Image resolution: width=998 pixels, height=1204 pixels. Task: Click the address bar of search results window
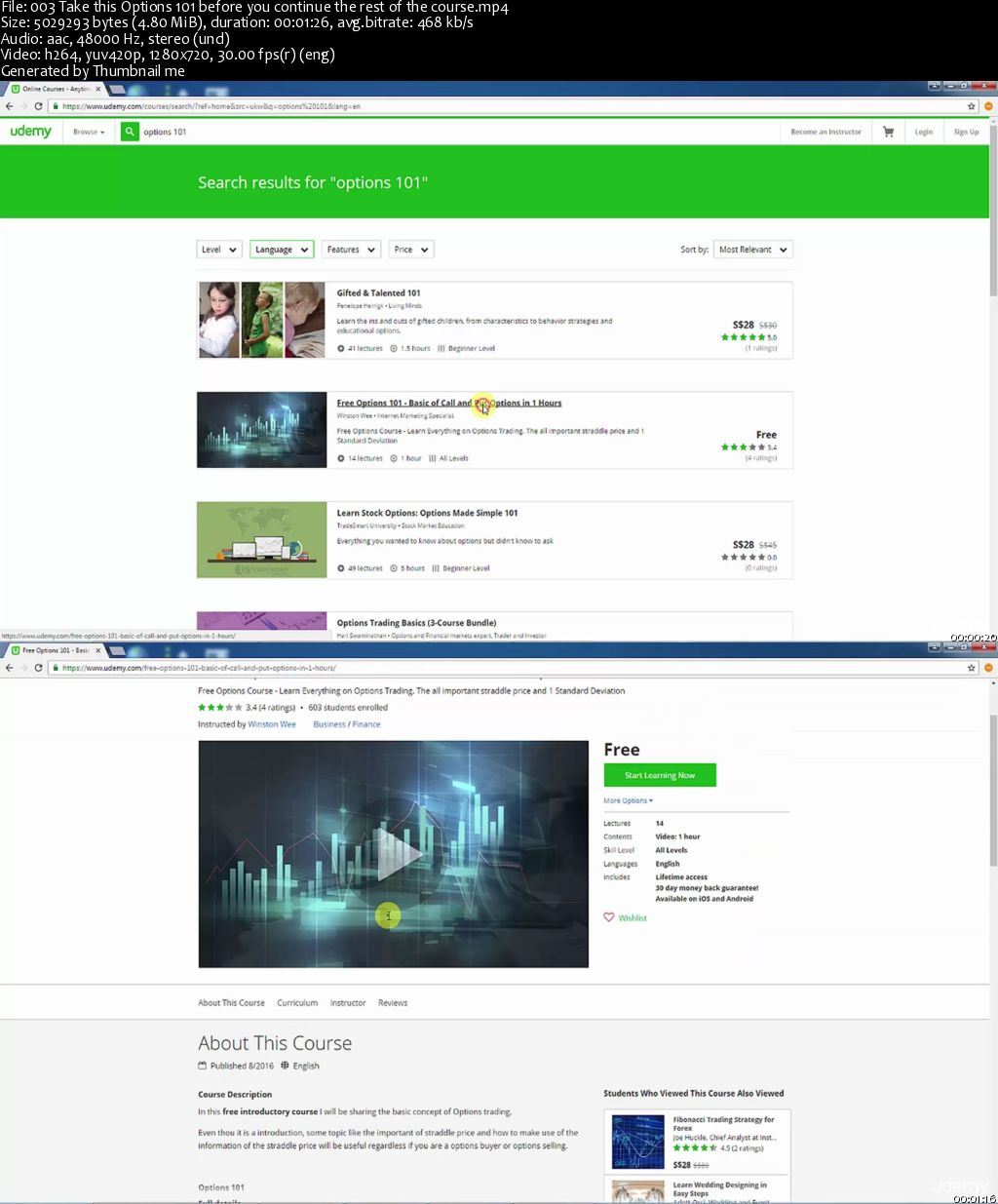click(x=507, y=106)
